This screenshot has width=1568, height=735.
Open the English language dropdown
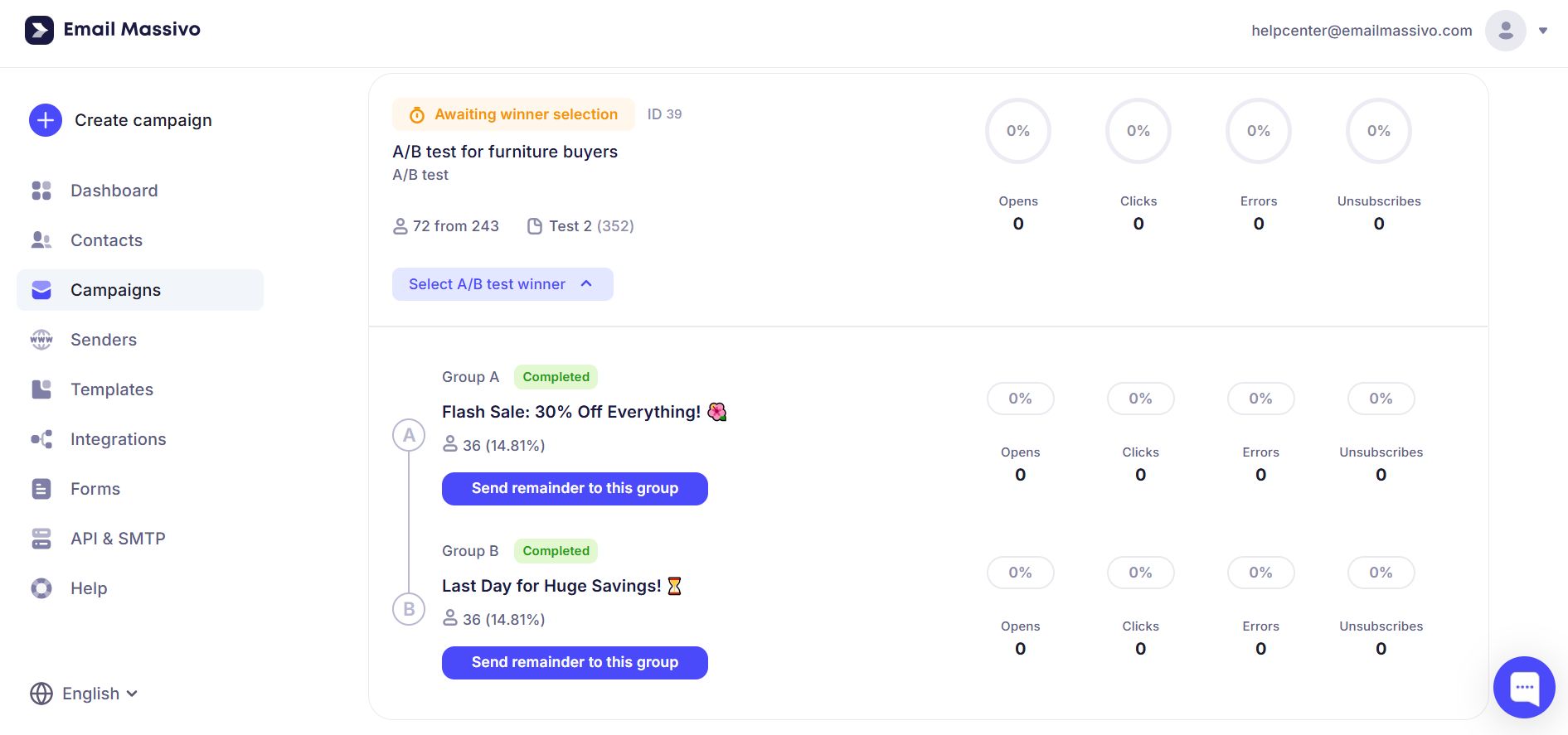coord(84,694)
